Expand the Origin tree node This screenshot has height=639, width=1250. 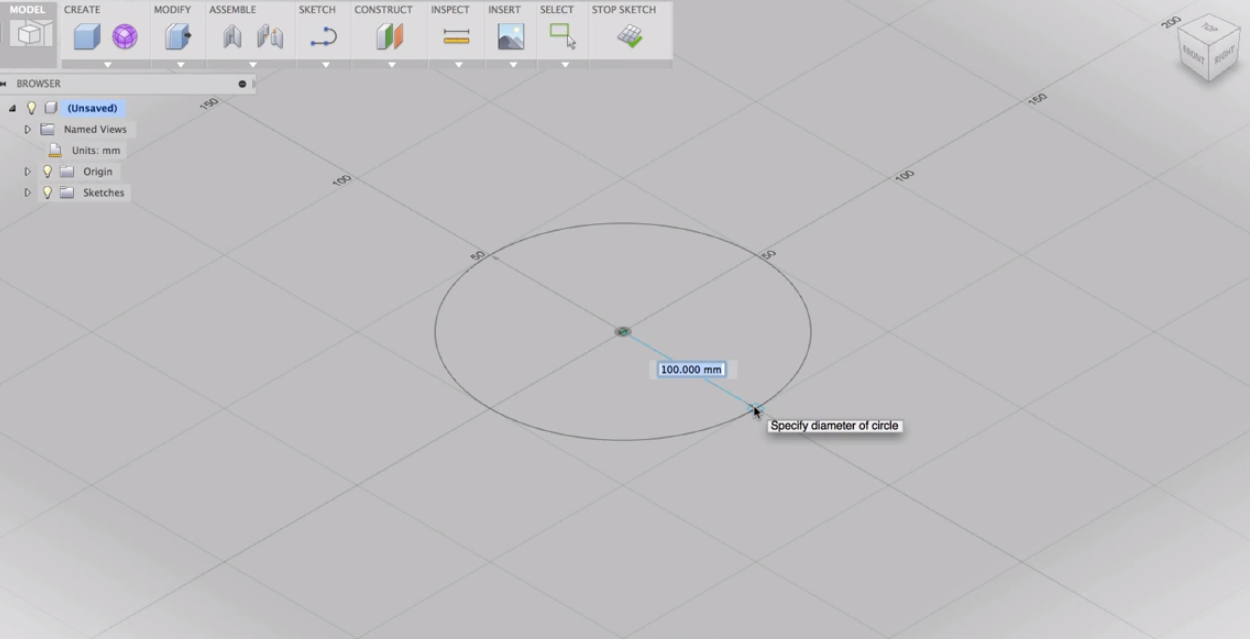pos(27,171)
